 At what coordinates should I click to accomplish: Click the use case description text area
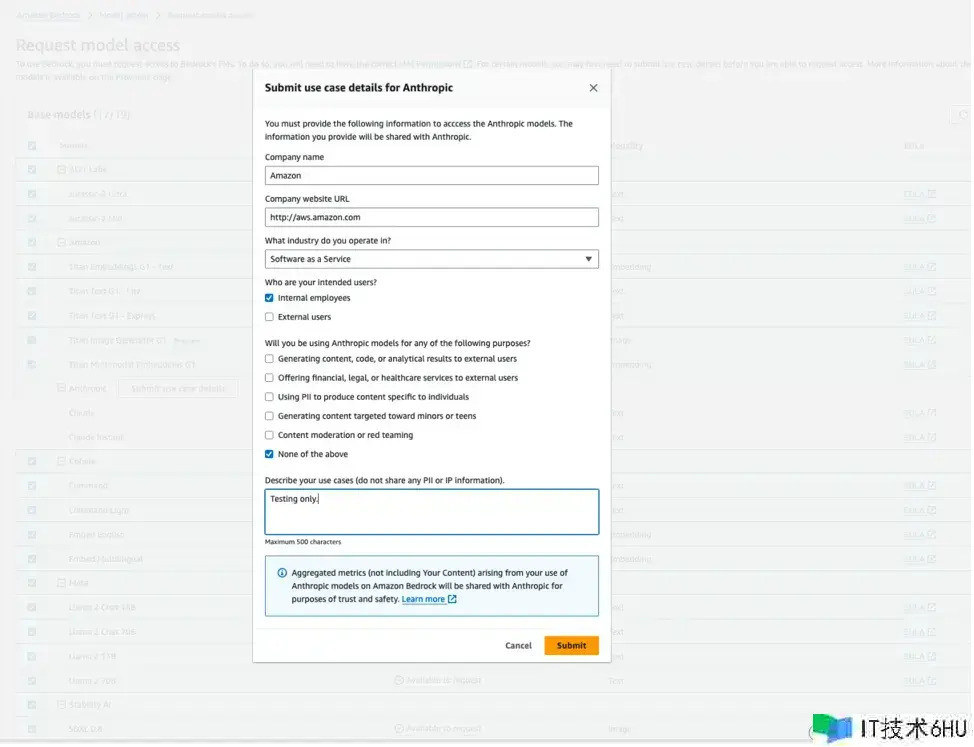(431, 512)
